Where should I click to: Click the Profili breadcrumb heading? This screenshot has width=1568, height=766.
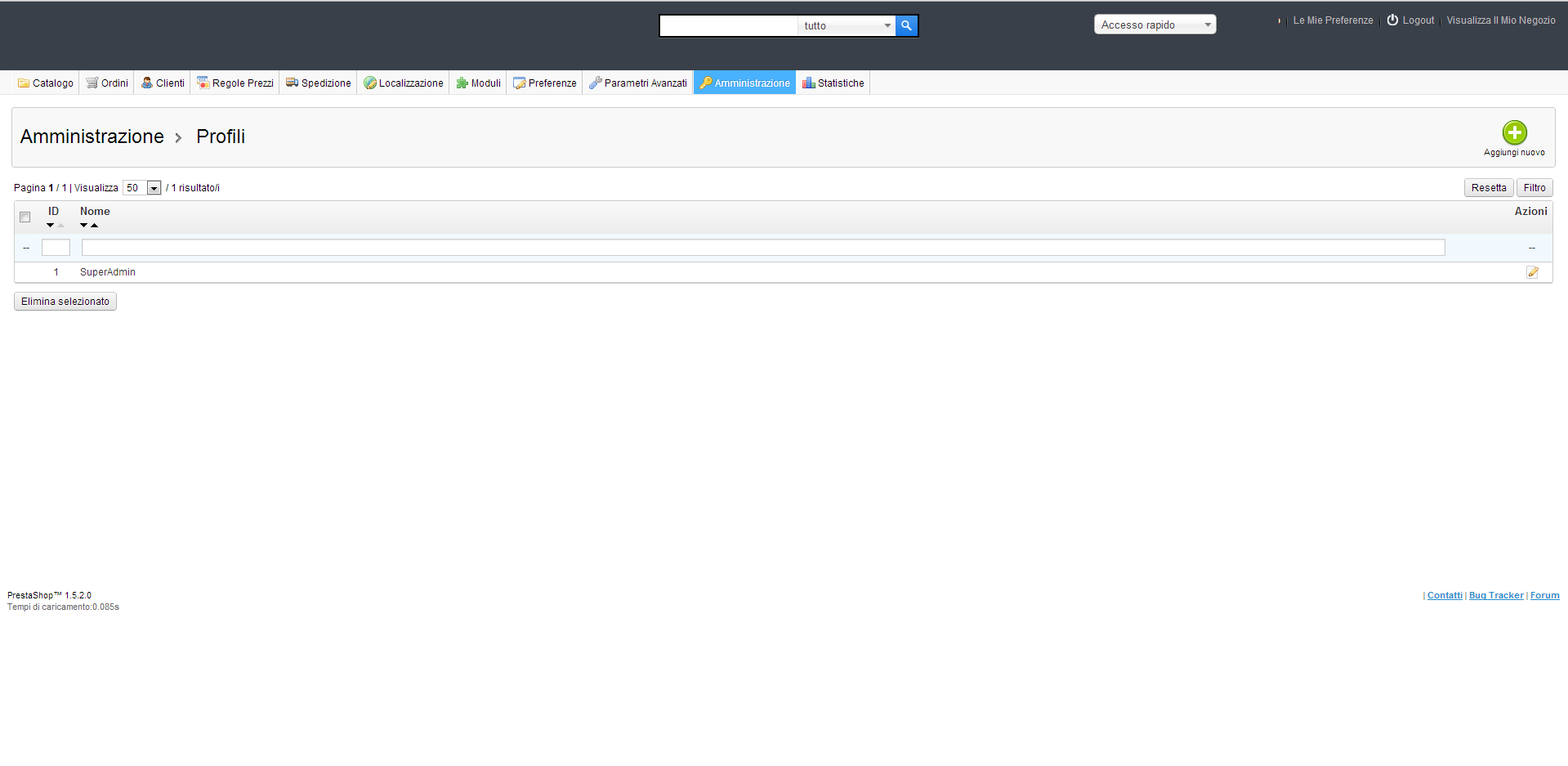[x=221, y=137]
